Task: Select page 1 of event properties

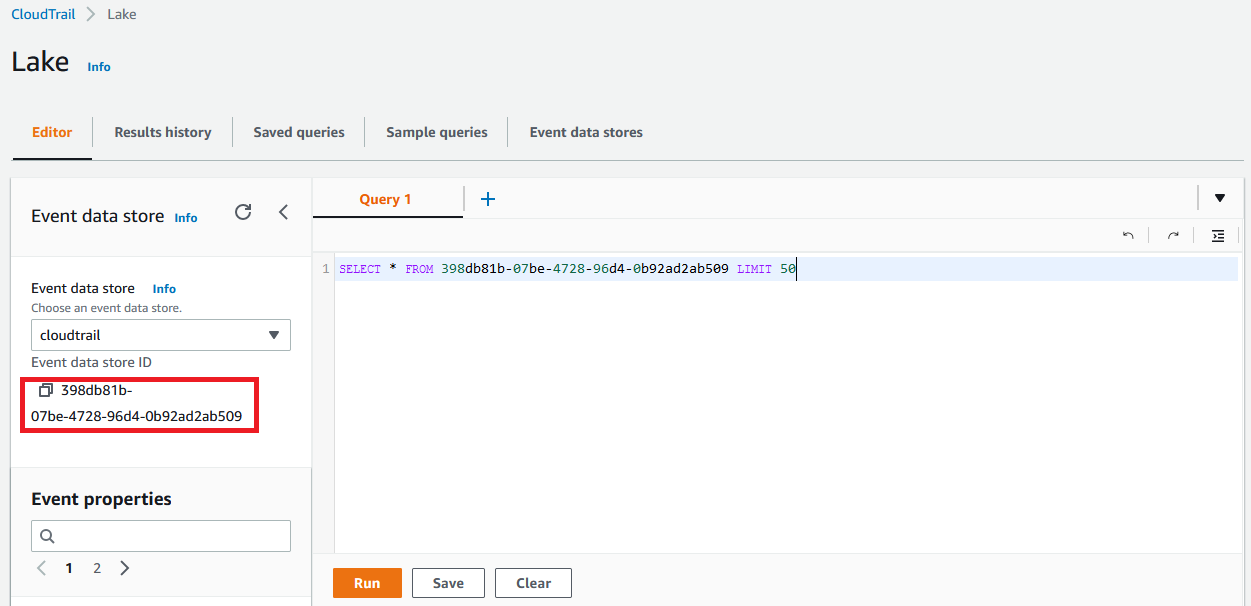Action: (x=69, y=568)
